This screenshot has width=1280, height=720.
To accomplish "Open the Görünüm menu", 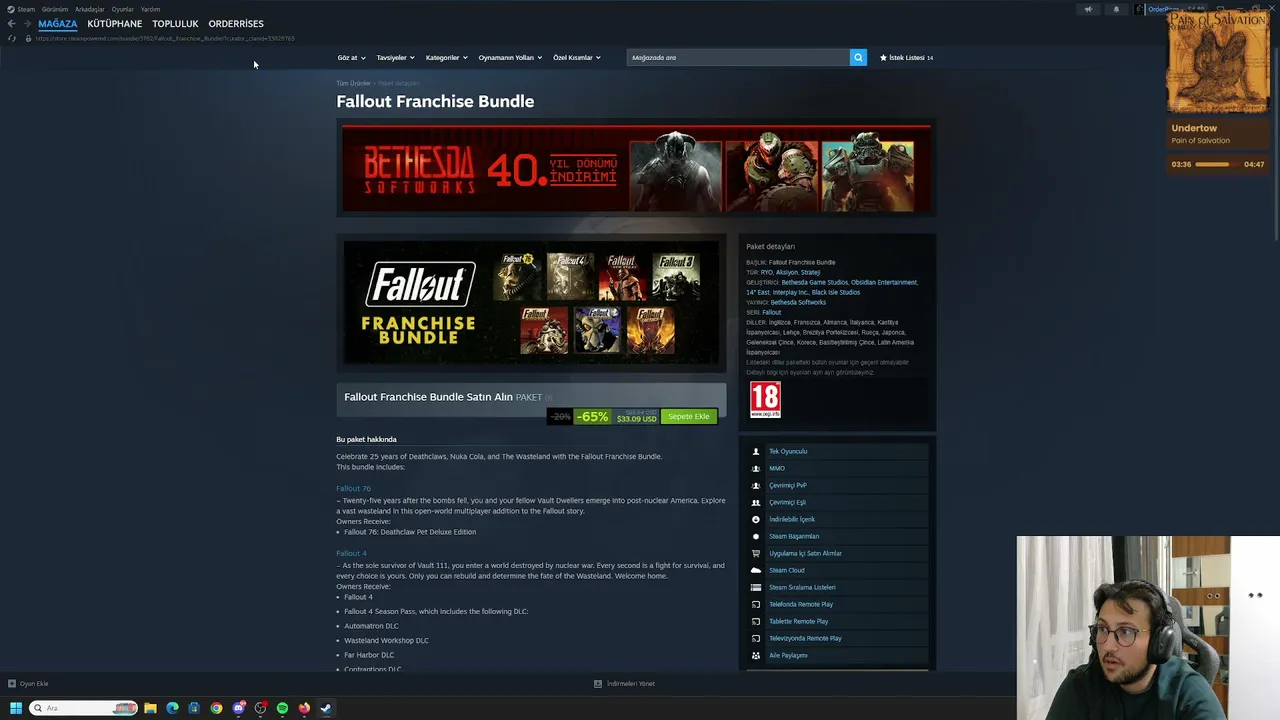I will tap(55, 9).
